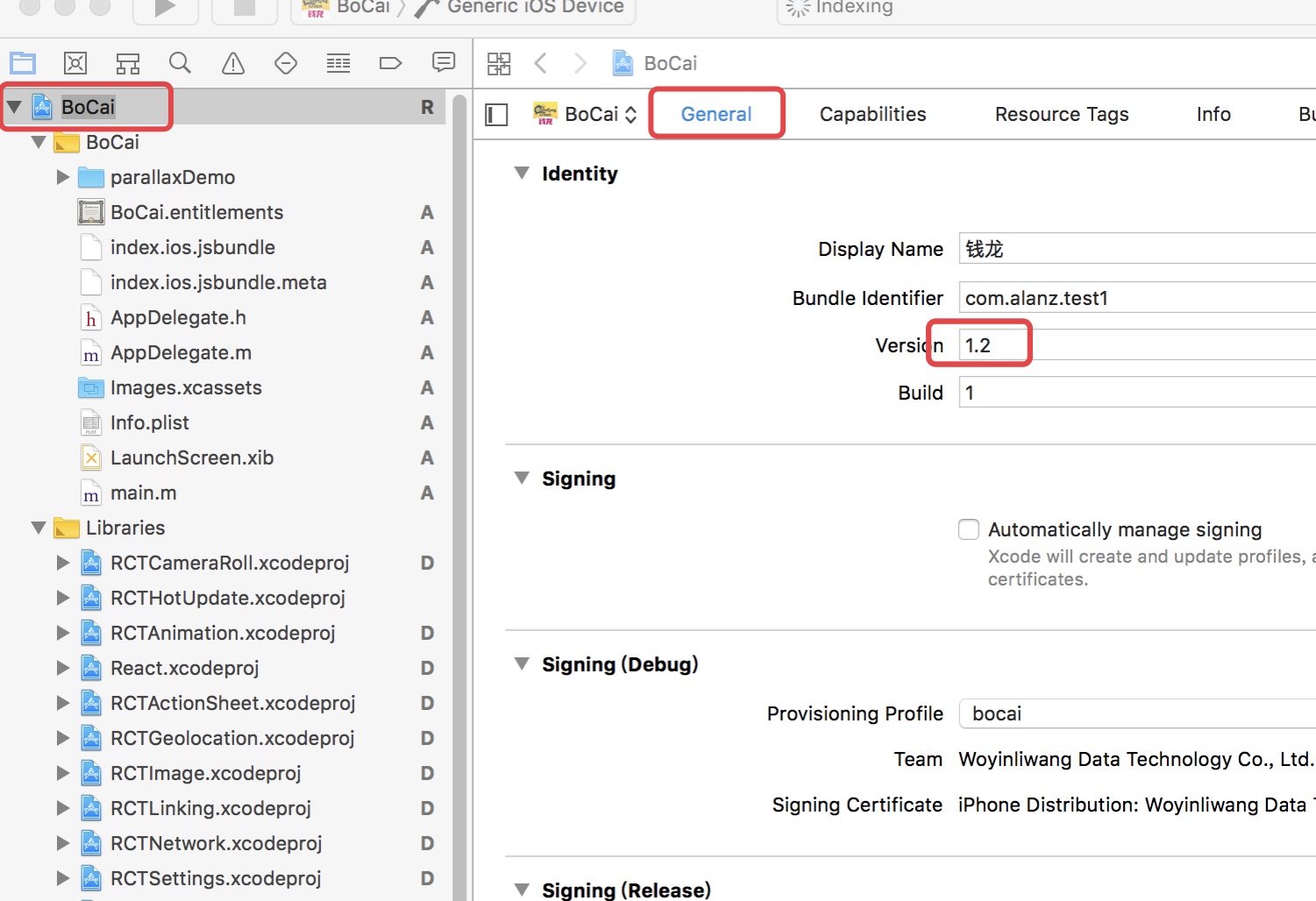Collapse the Libraries group
This screenshot has width=1316, height=901.
(x=39, y=528)
